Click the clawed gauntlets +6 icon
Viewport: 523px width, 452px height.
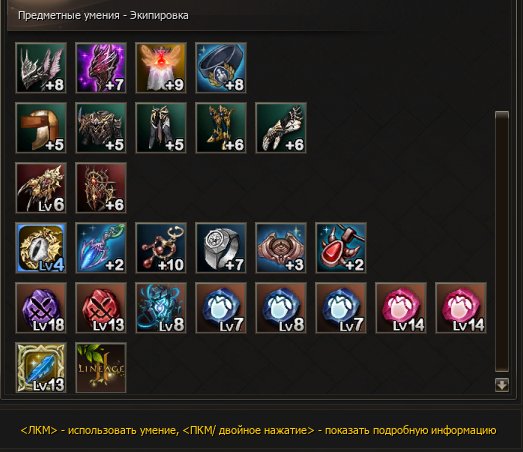[x=281, y=128]
